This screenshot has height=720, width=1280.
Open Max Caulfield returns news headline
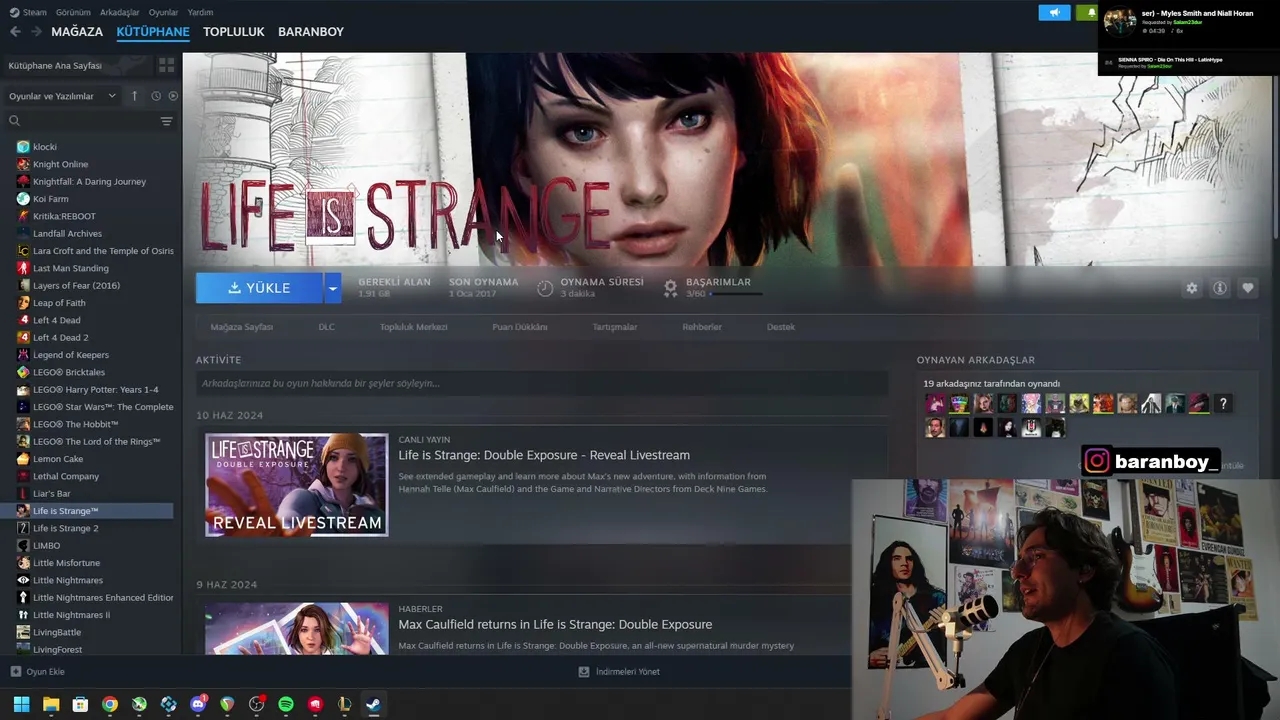click(x=555, y=625)
